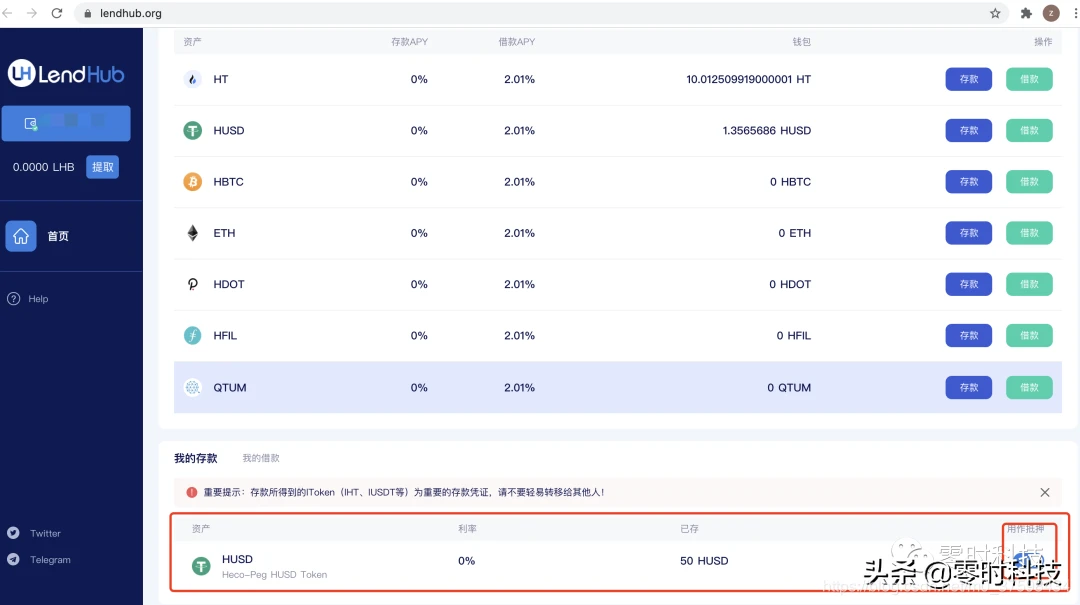Click the lendhub.org address bar
The image size is (1080, 605).
coord(500,13)
